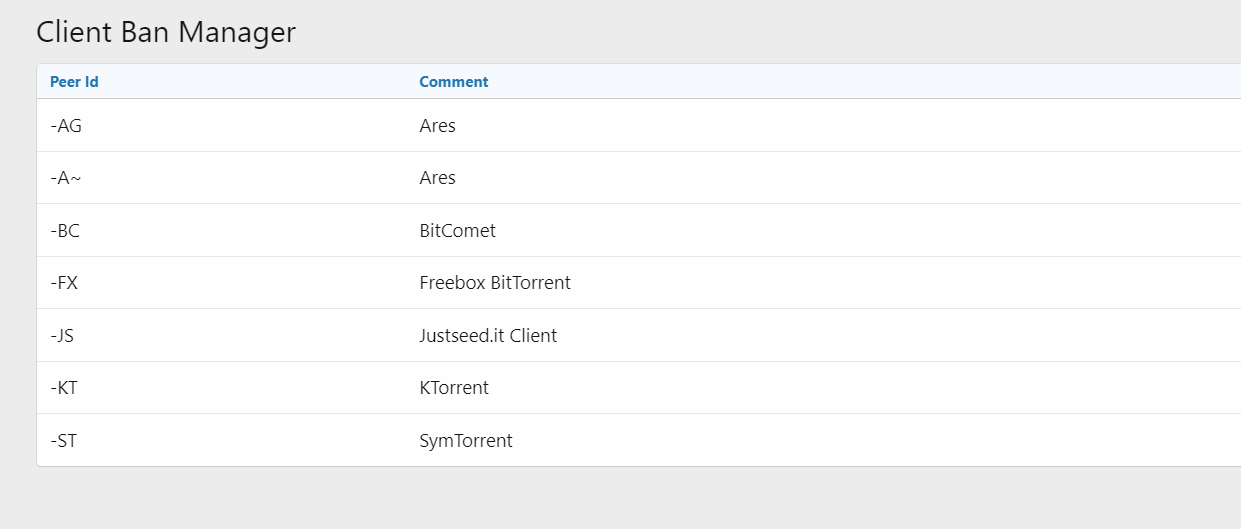1241x529 pixels.
Task: Click the Client Ban Manager page title
Action: coord(166,32)
